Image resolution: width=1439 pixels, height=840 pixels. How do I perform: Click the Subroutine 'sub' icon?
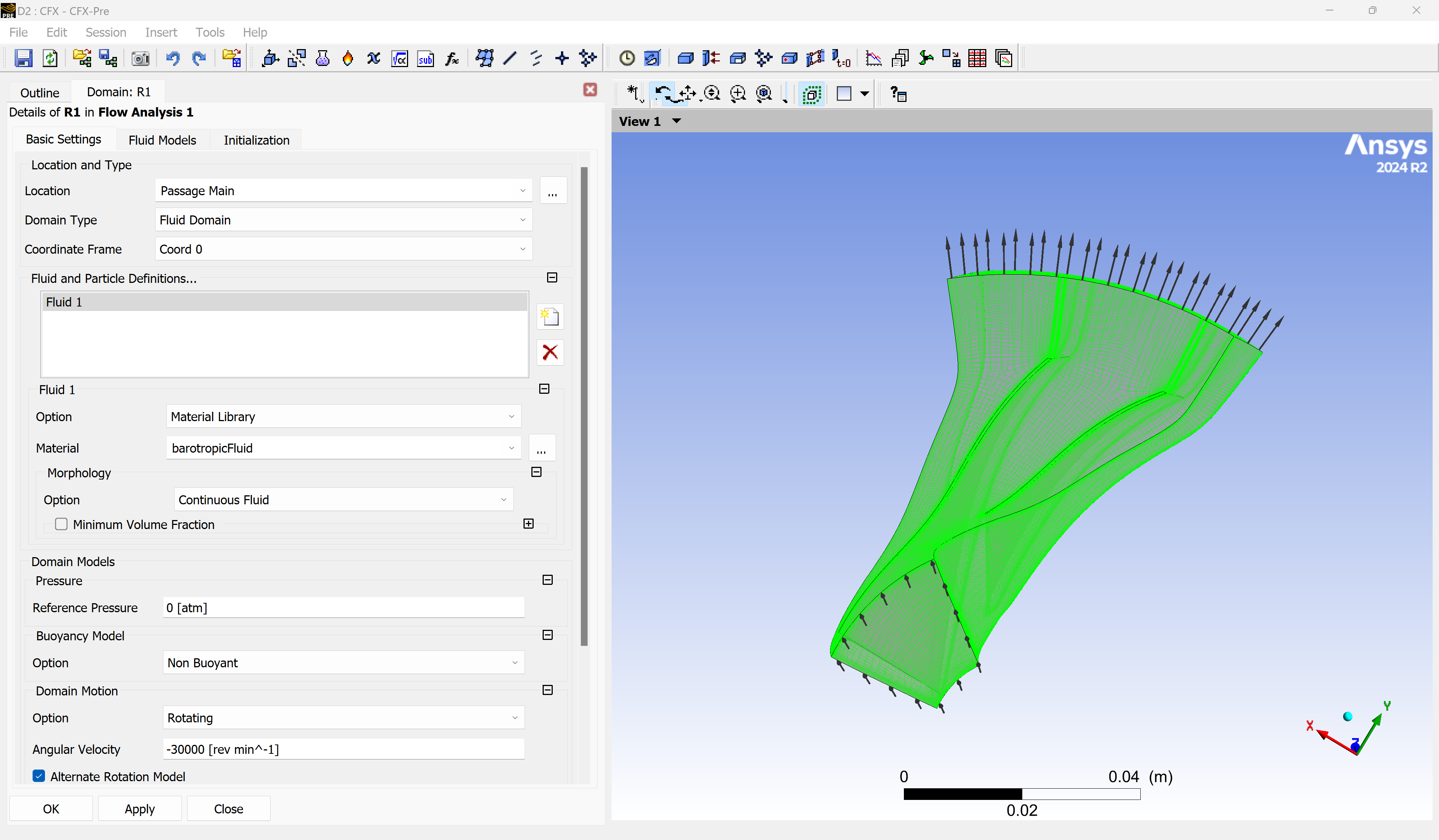[425, 58]
